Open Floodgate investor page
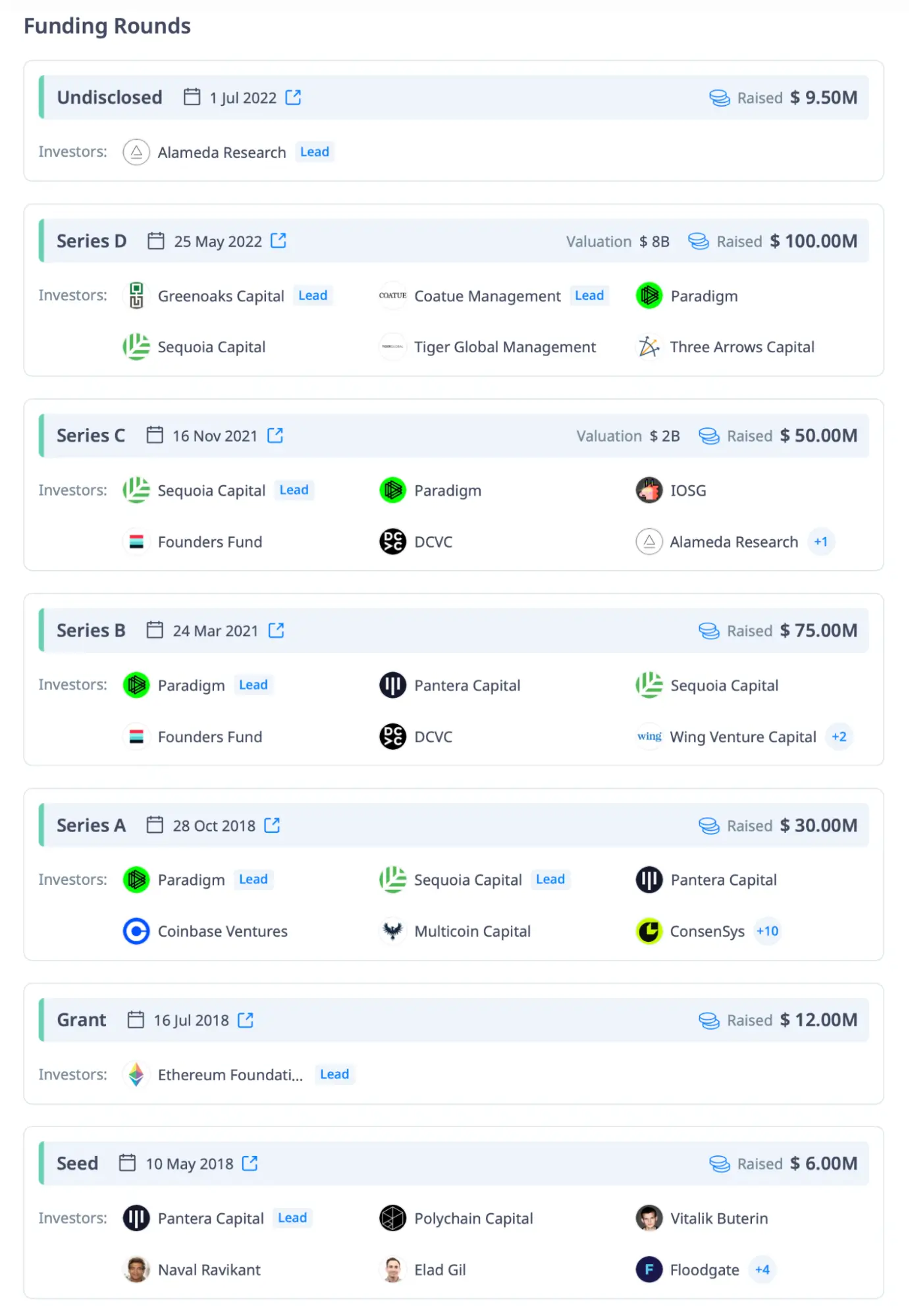Image resolution: width=910 pixels, height=1316 pixels. (x=705, y=1270)
